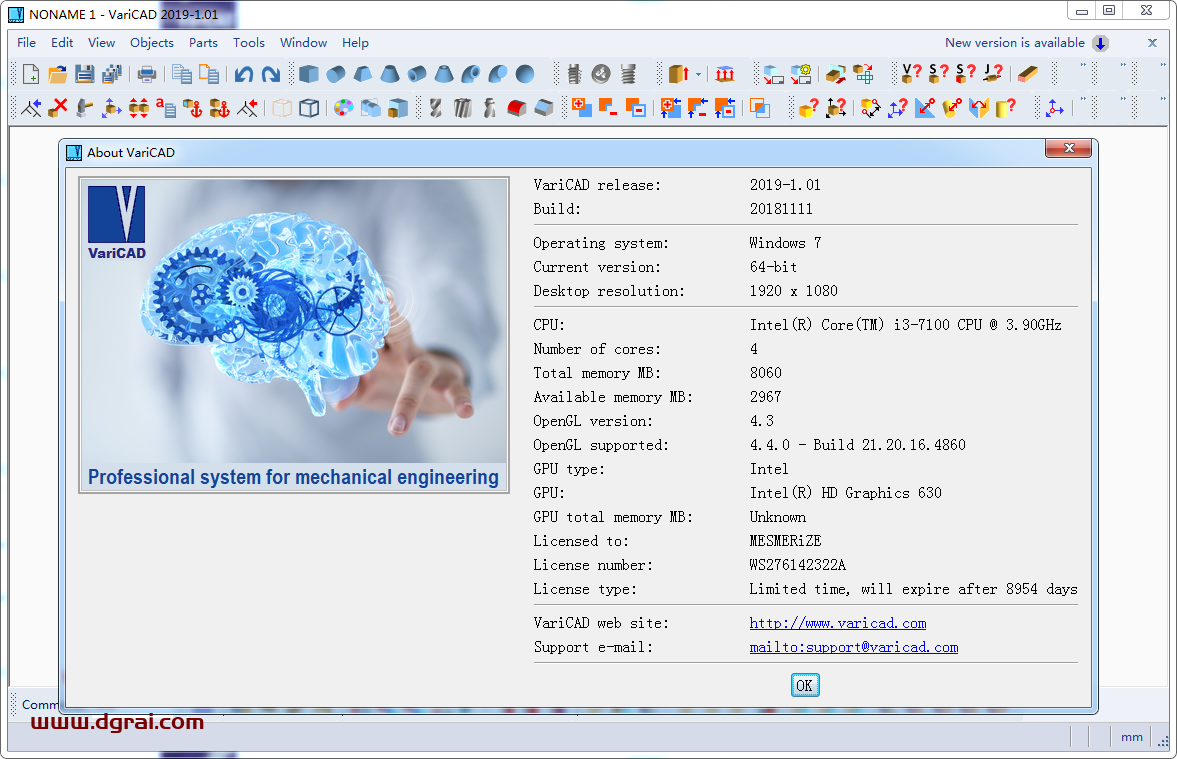Click the extrude profile icon

click(x=678, y=74)
